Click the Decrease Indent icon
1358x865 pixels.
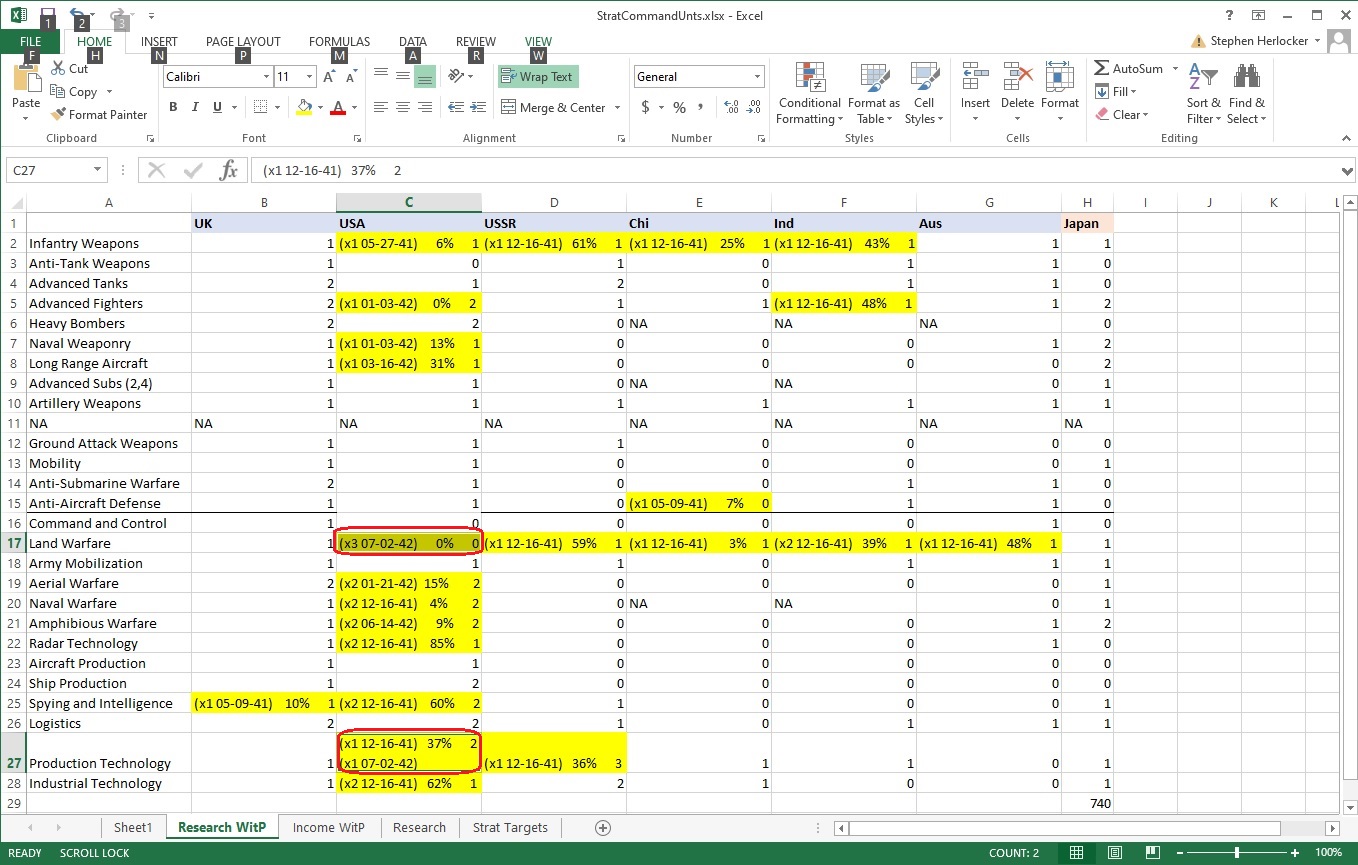(455, 107)
